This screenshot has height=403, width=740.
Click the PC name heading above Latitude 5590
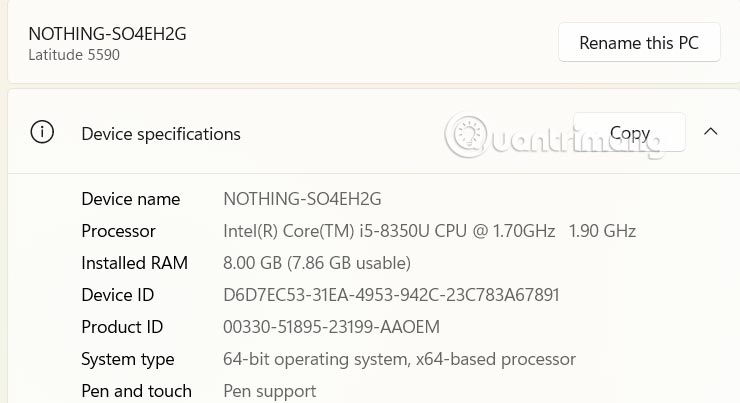click(x=107, y=34)
